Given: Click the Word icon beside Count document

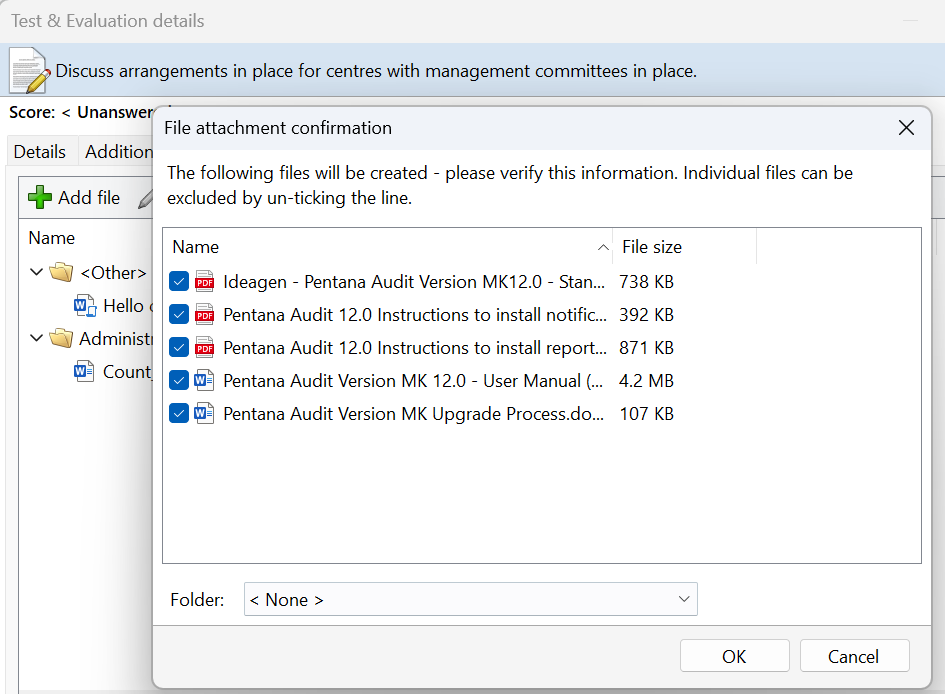Looking at the screenshot, I should pyautogui.click(x=84, y=372).
